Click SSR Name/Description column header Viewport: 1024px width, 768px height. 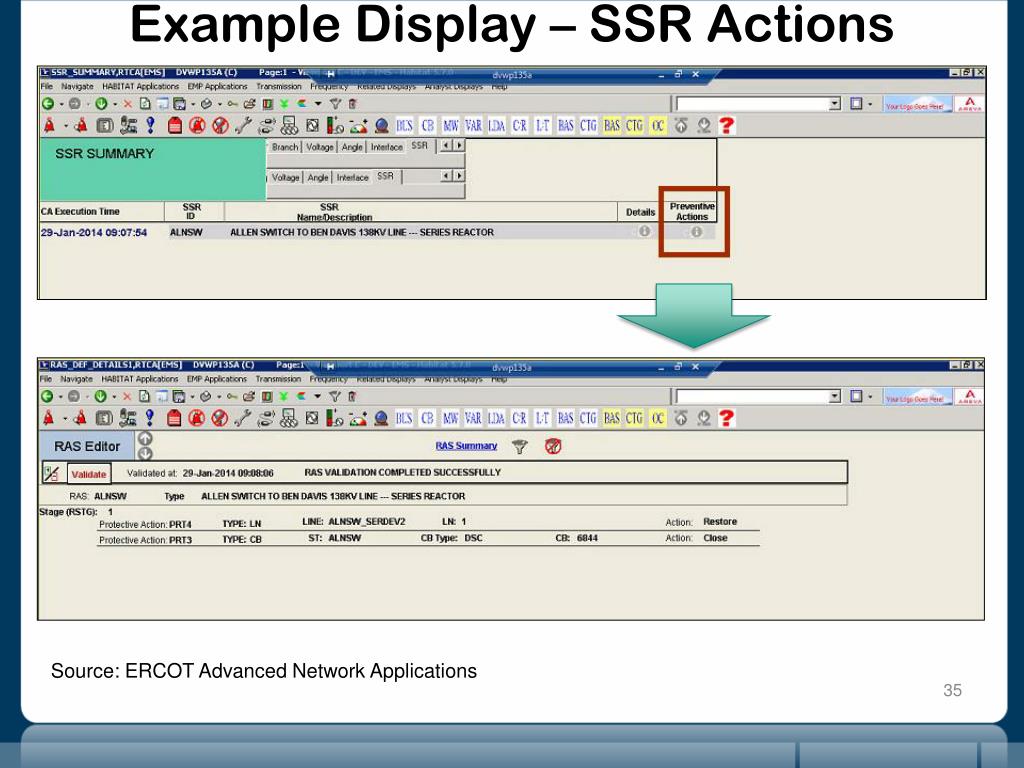pos(333,212)
